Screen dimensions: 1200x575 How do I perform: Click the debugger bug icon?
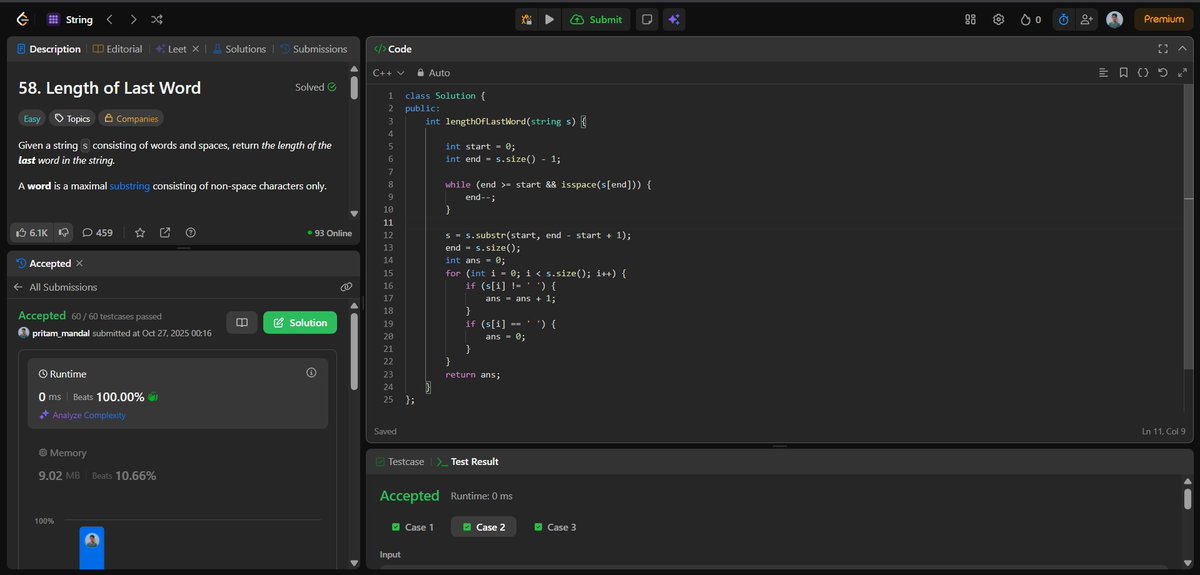pyautogui.click(x=527, y=19)
